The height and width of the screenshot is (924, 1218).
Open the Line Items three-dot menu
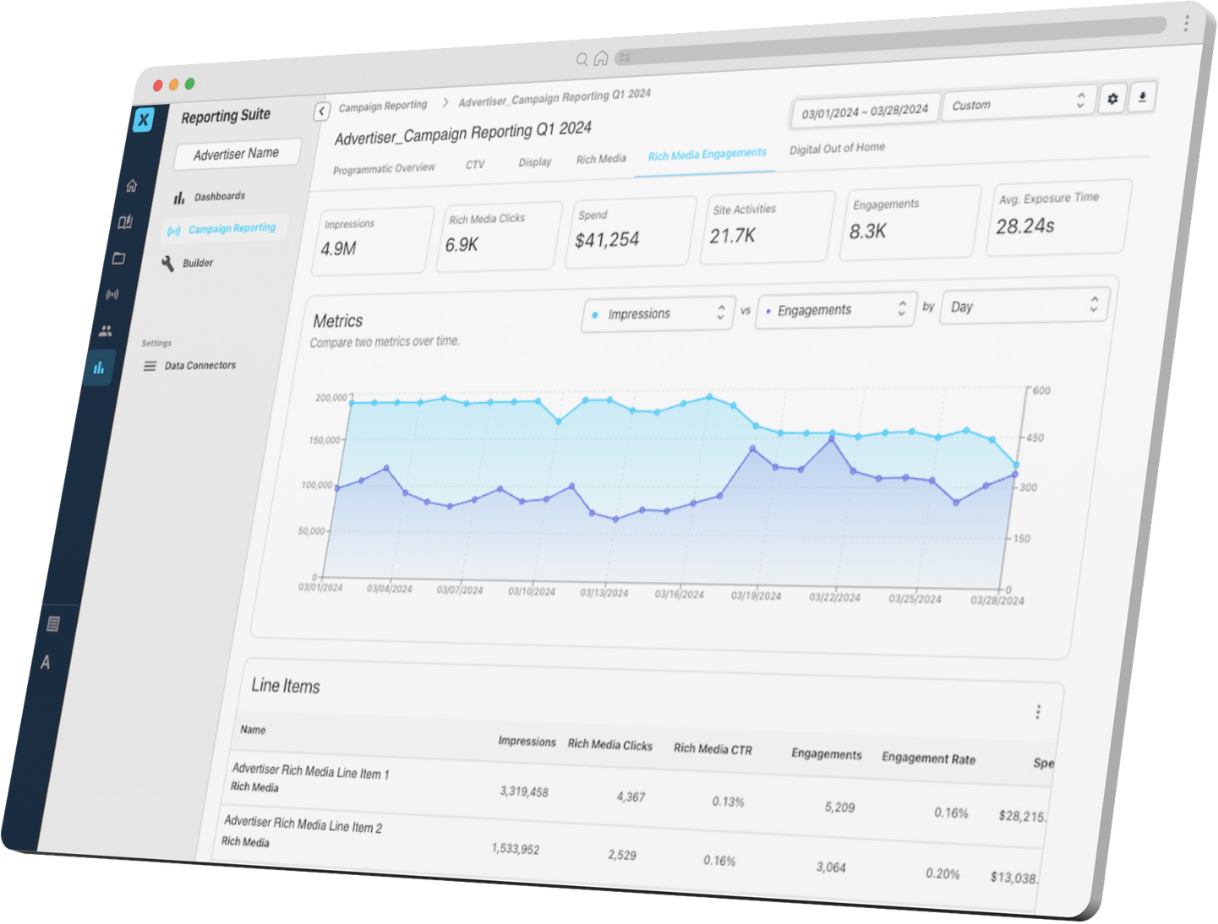1038,712
